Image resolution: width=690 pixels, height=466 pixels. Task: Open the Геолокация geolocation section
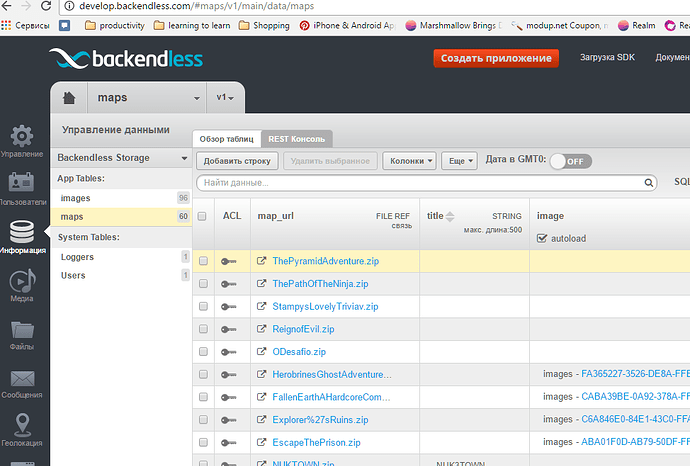(x=22, y=430)
